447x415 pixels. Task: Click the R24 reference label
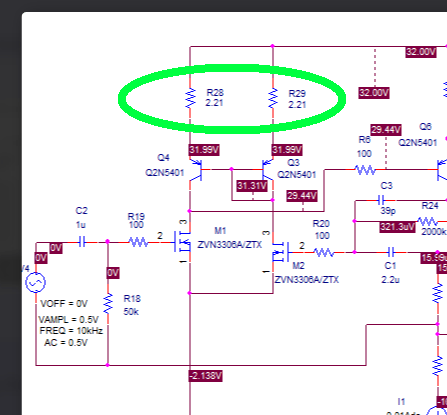point(430,206)
